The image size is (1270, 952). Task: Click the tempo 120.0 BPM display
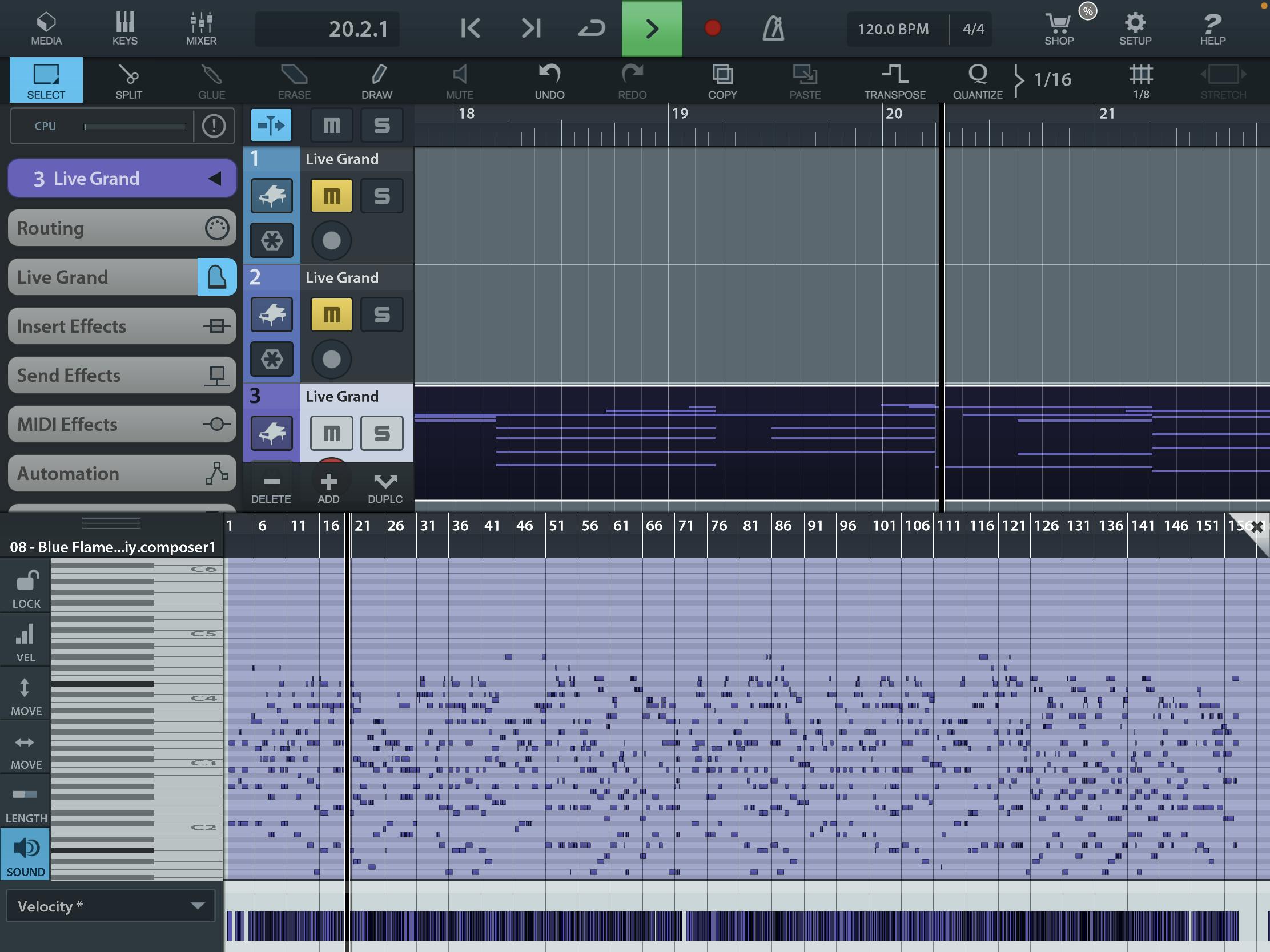(893, 29)
